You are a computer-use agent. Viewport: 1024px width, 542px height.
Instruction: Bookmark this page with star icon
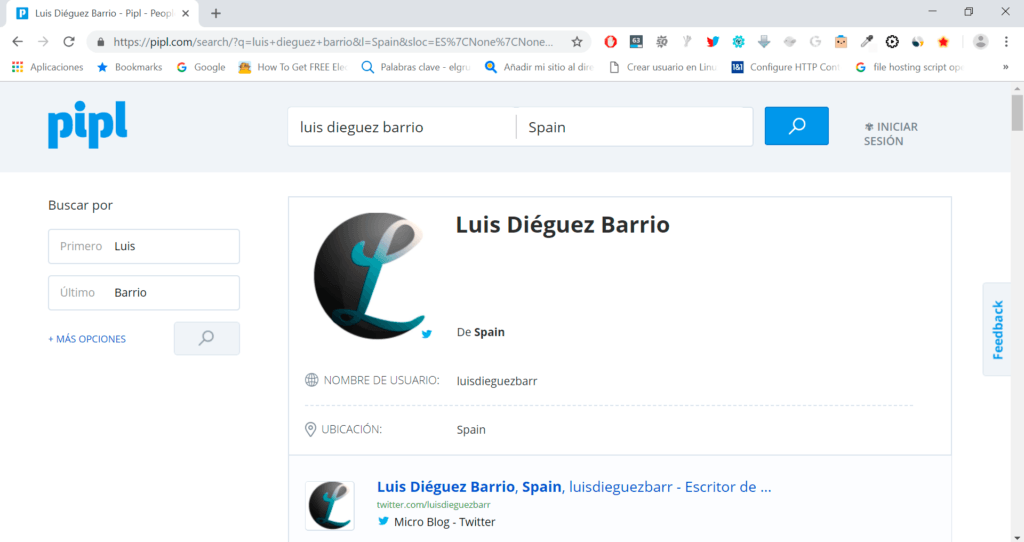[577, 42]
